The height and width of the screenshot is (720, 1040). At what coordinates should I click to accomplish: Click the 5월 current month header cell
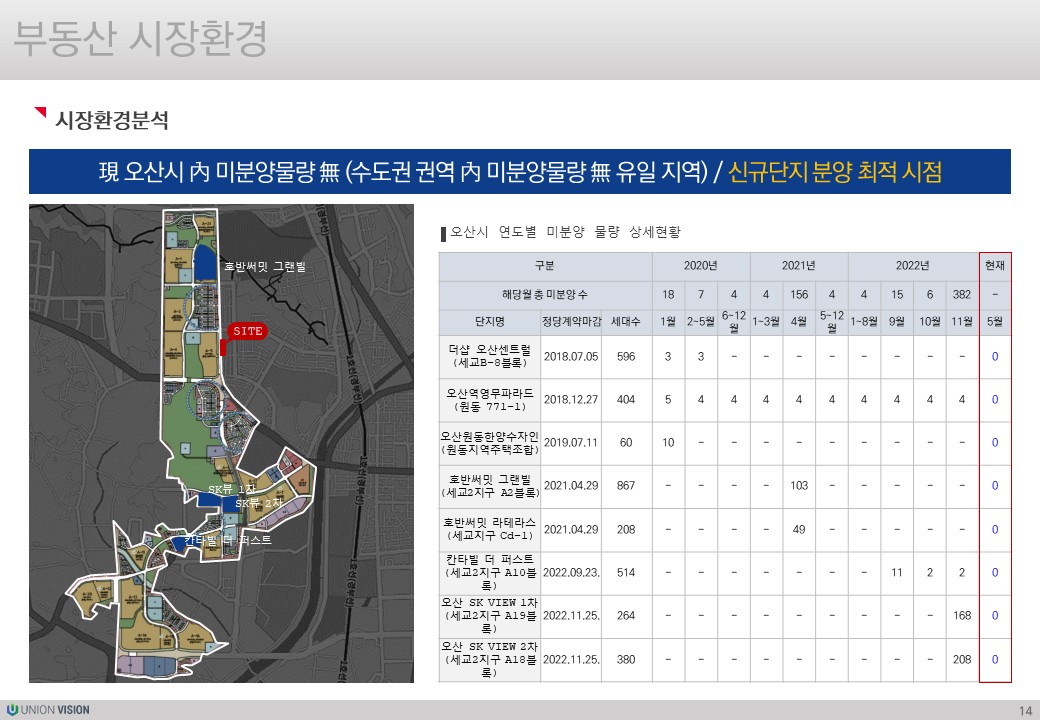995,322
